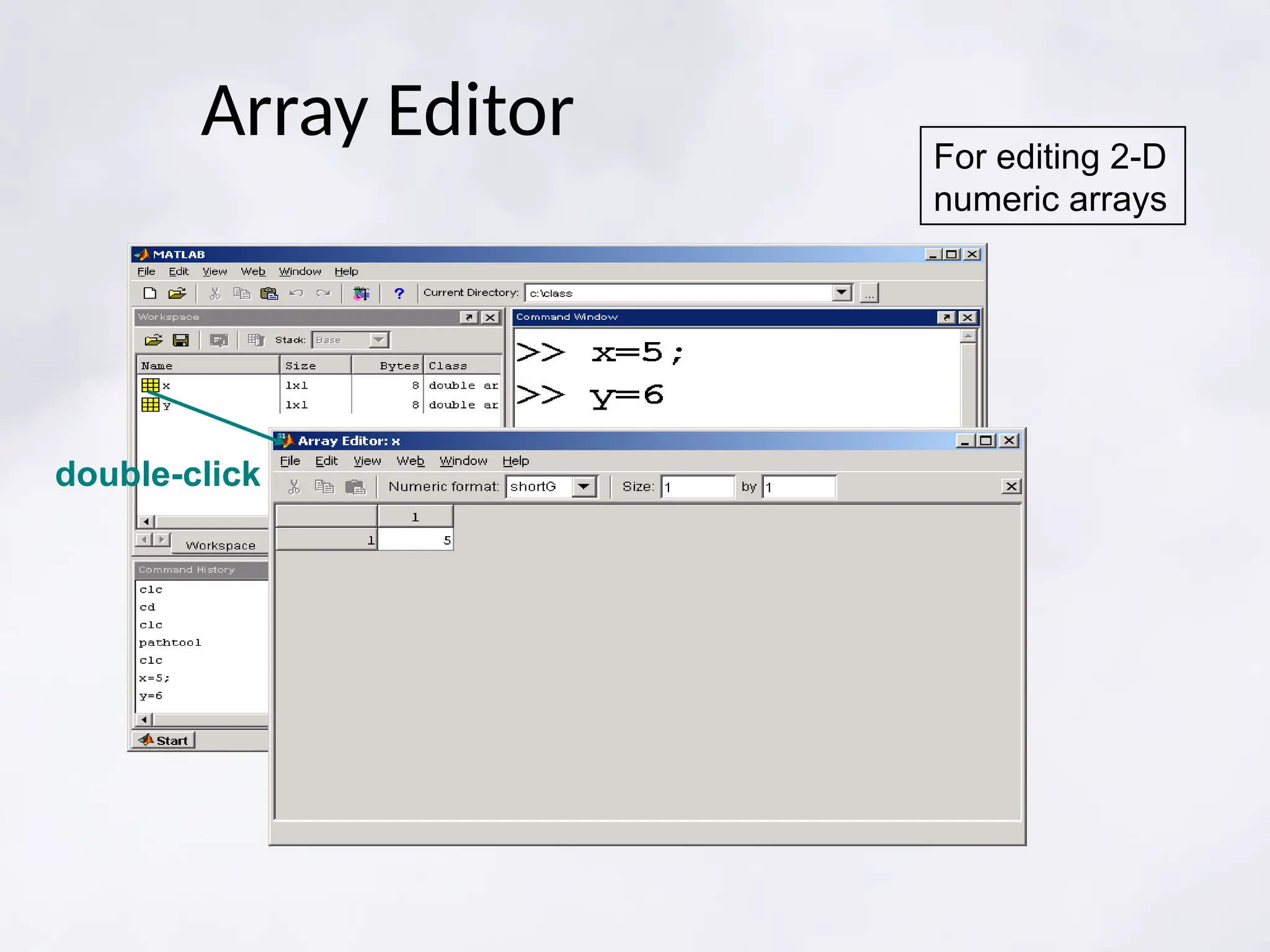Select cd entry in Command History

147,607
